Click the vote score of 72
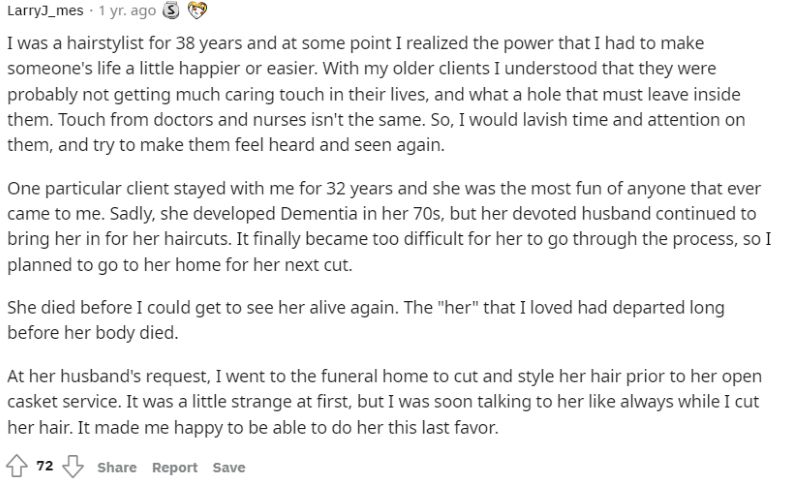This screenshot has width=800, height=490. click(x=45, y=467)
